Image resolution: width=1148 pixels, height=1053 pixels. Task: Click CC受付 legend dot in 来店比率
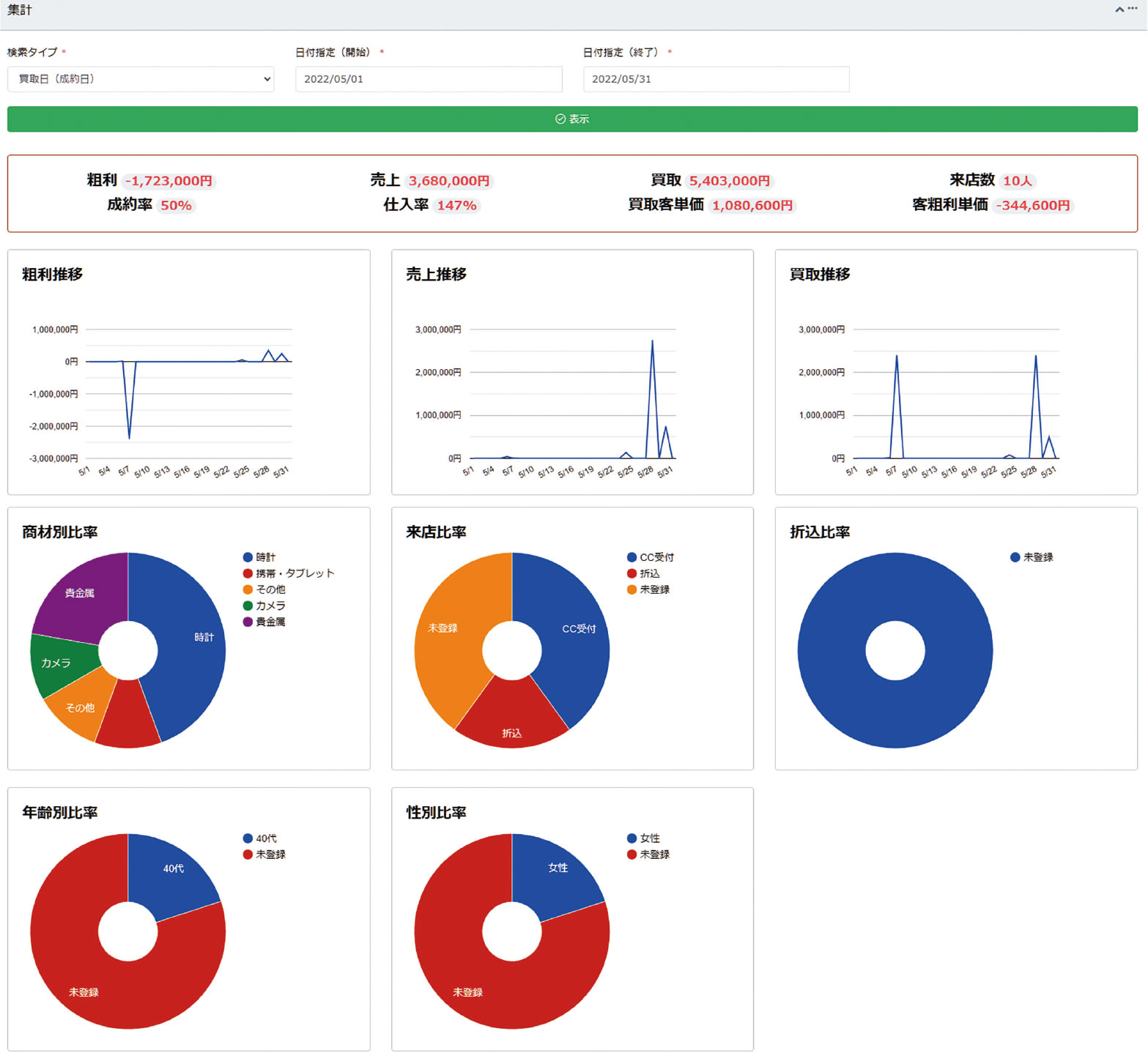[632, 557]
